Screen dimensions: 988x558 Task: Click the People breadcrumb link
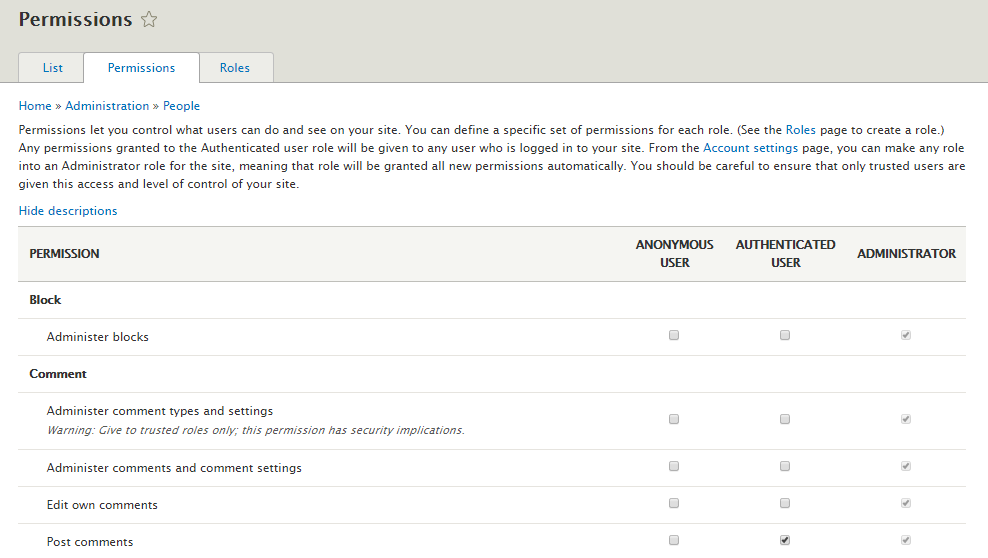(x=181, y=106)
